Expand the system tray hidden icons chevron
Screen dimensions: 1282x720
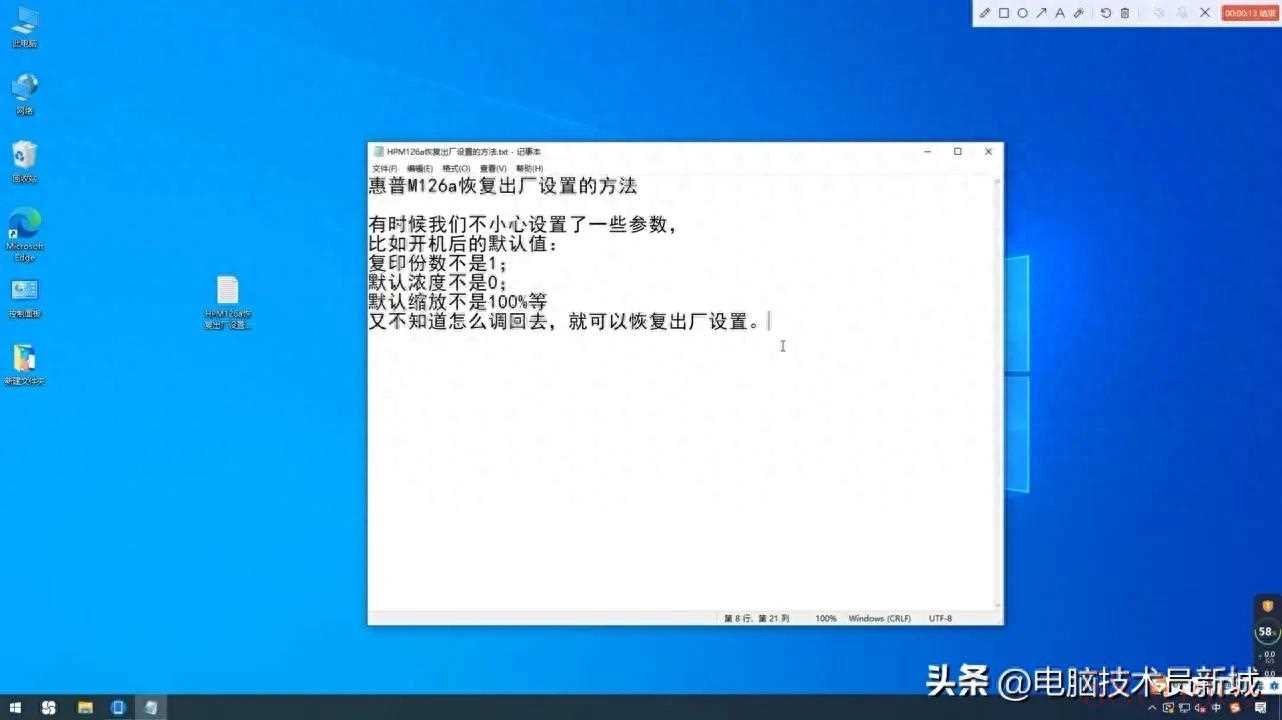pyautogui.click(x=1154, y=707)
